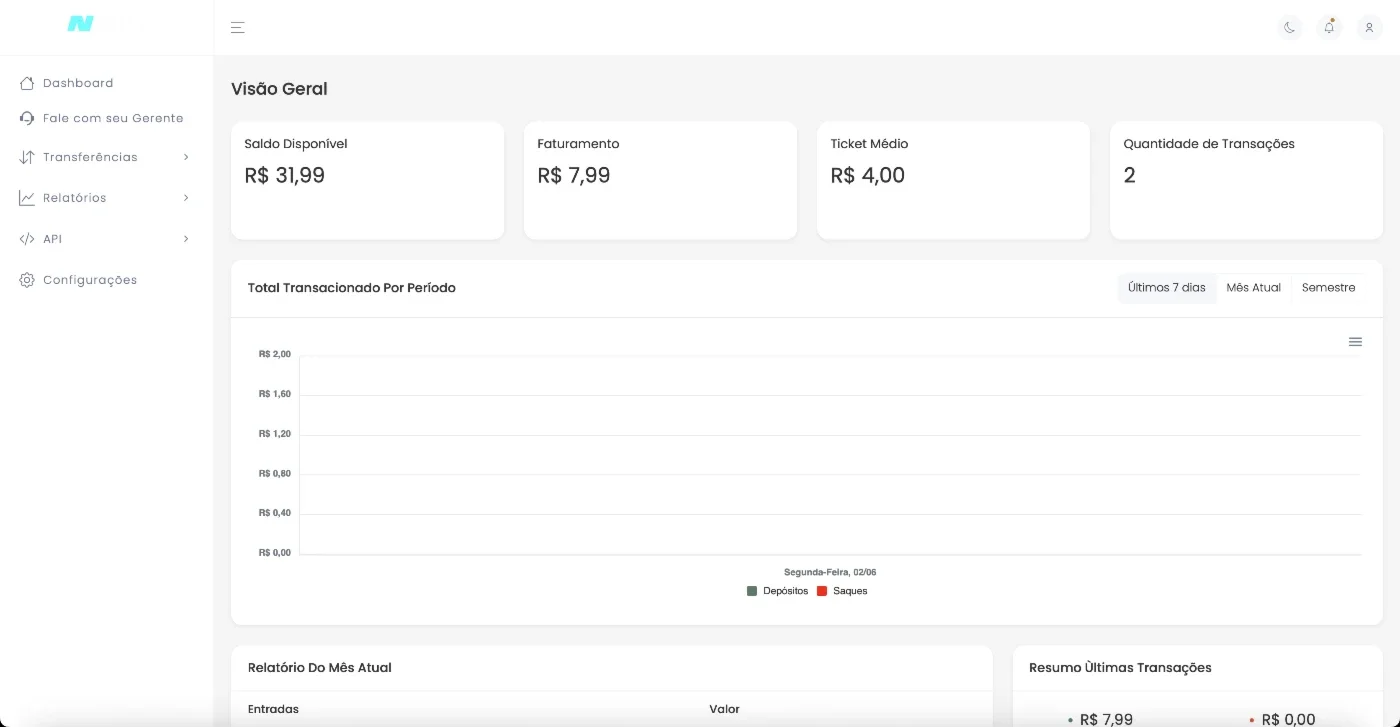Click the Saldo Disponível card
1400x727 pixels.
[x=367, y=181]
